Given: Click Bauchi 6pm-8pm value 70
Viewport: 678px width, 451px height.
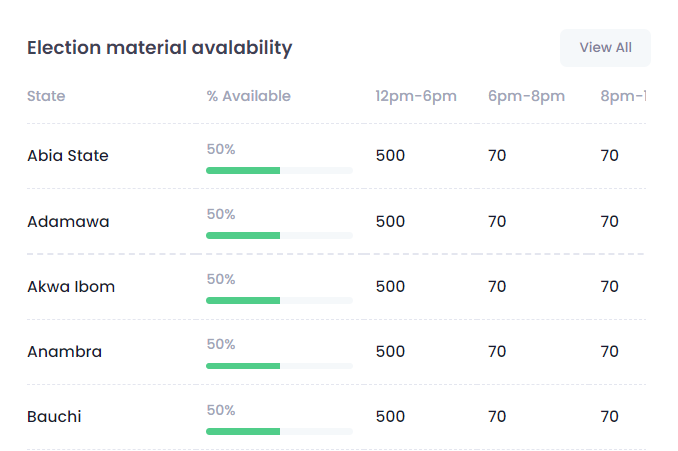Looking at the screenshot, I should 497,417.
